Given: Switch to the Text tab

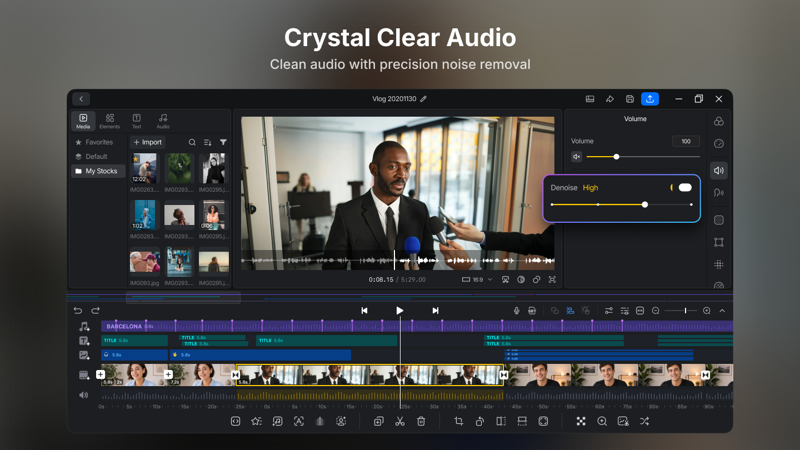Looking at the screenshot, I should 136,121.
